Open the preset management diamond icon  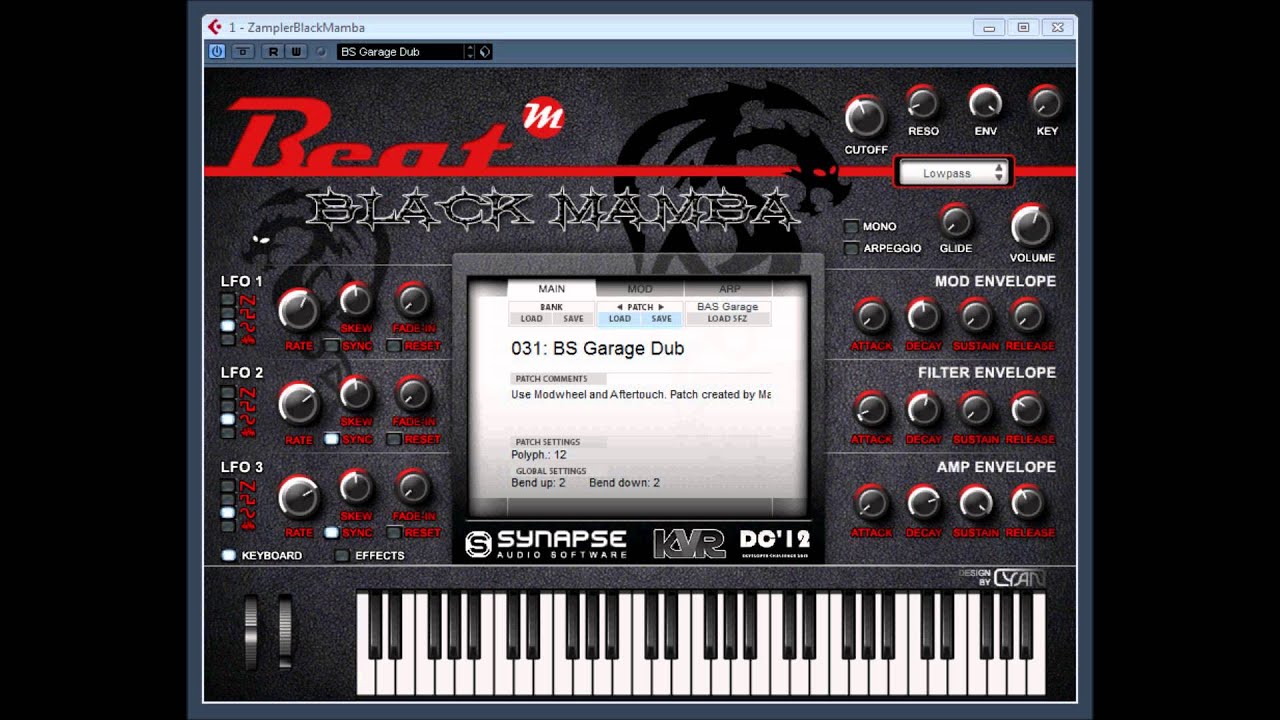(x=485, y=52)
